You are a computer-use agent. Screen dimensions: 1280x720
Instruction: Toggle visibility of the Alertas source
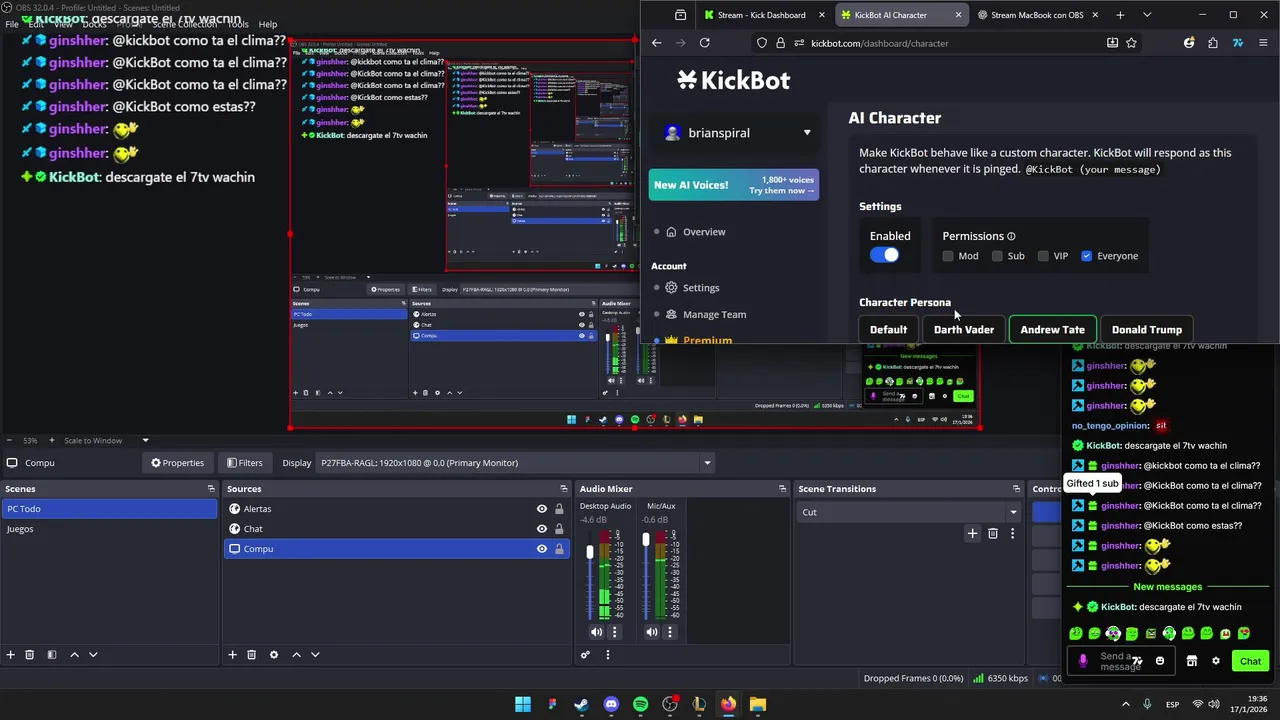coord(542,509)
